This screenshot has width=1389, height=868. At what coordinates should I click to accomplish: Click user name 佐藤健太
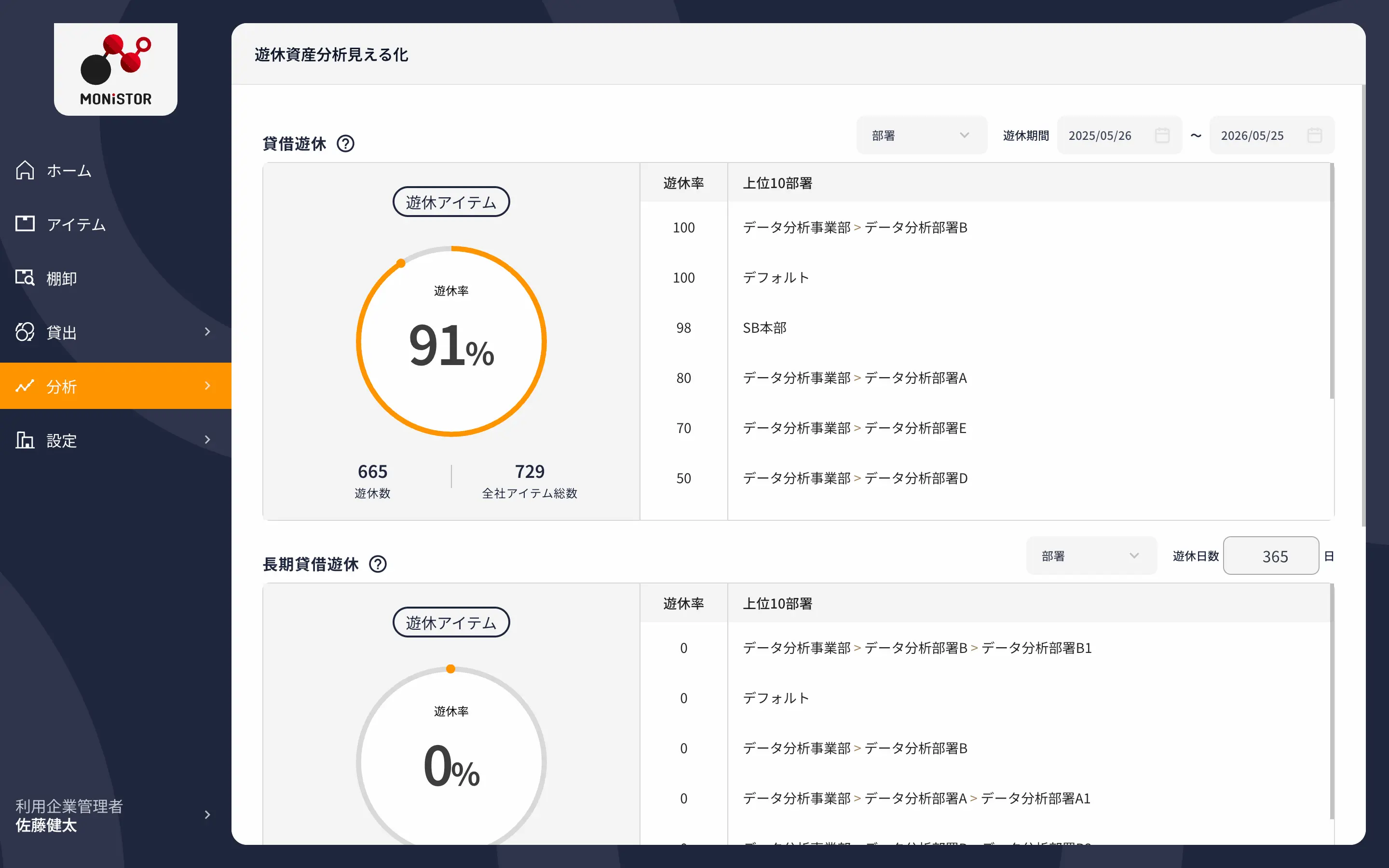coord(46,826)
